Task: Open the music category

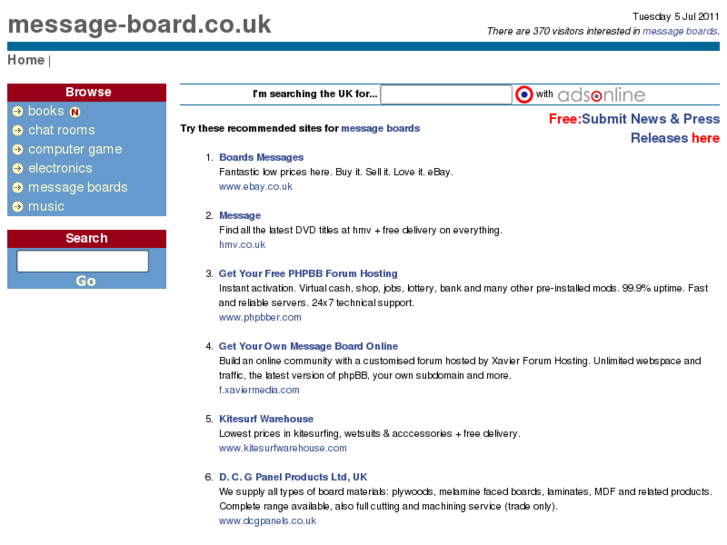Action: click(x=46, y=206)
